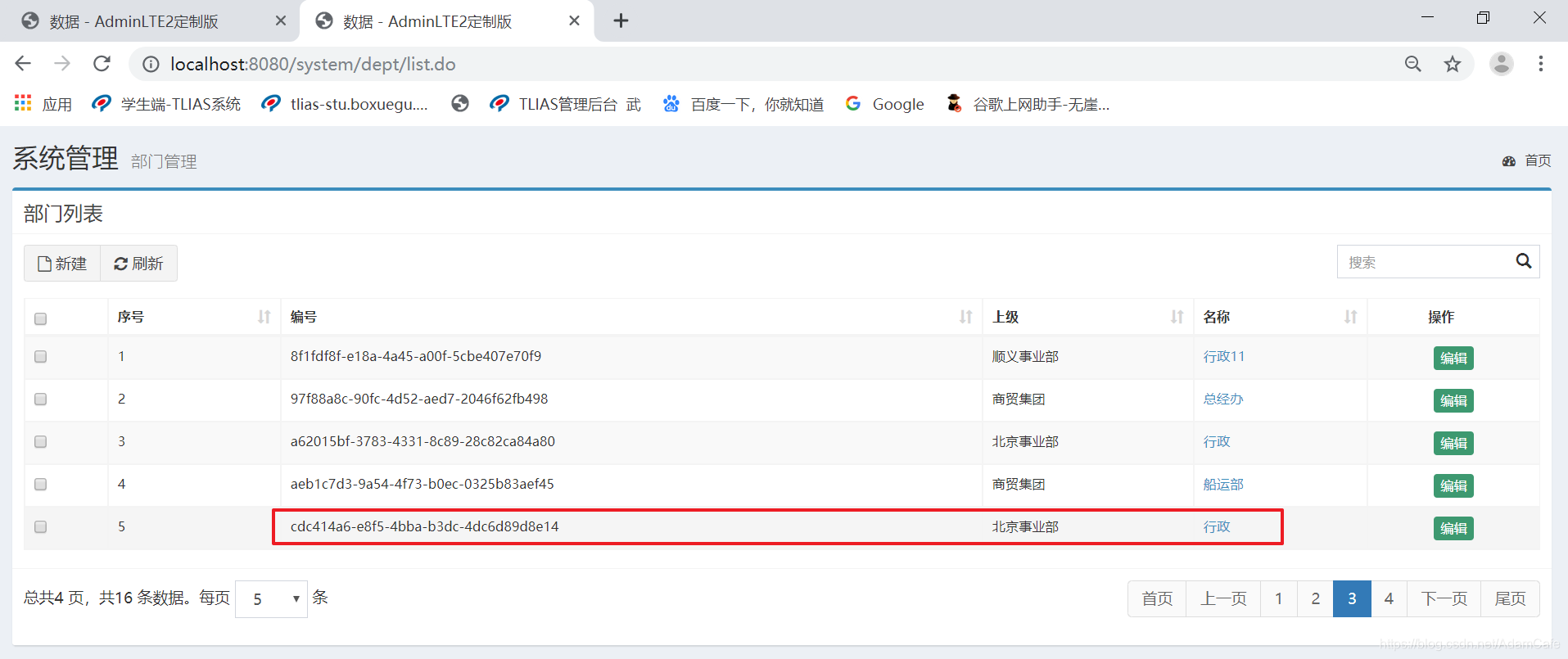Go to pagination page 2

coord(1316,598)
